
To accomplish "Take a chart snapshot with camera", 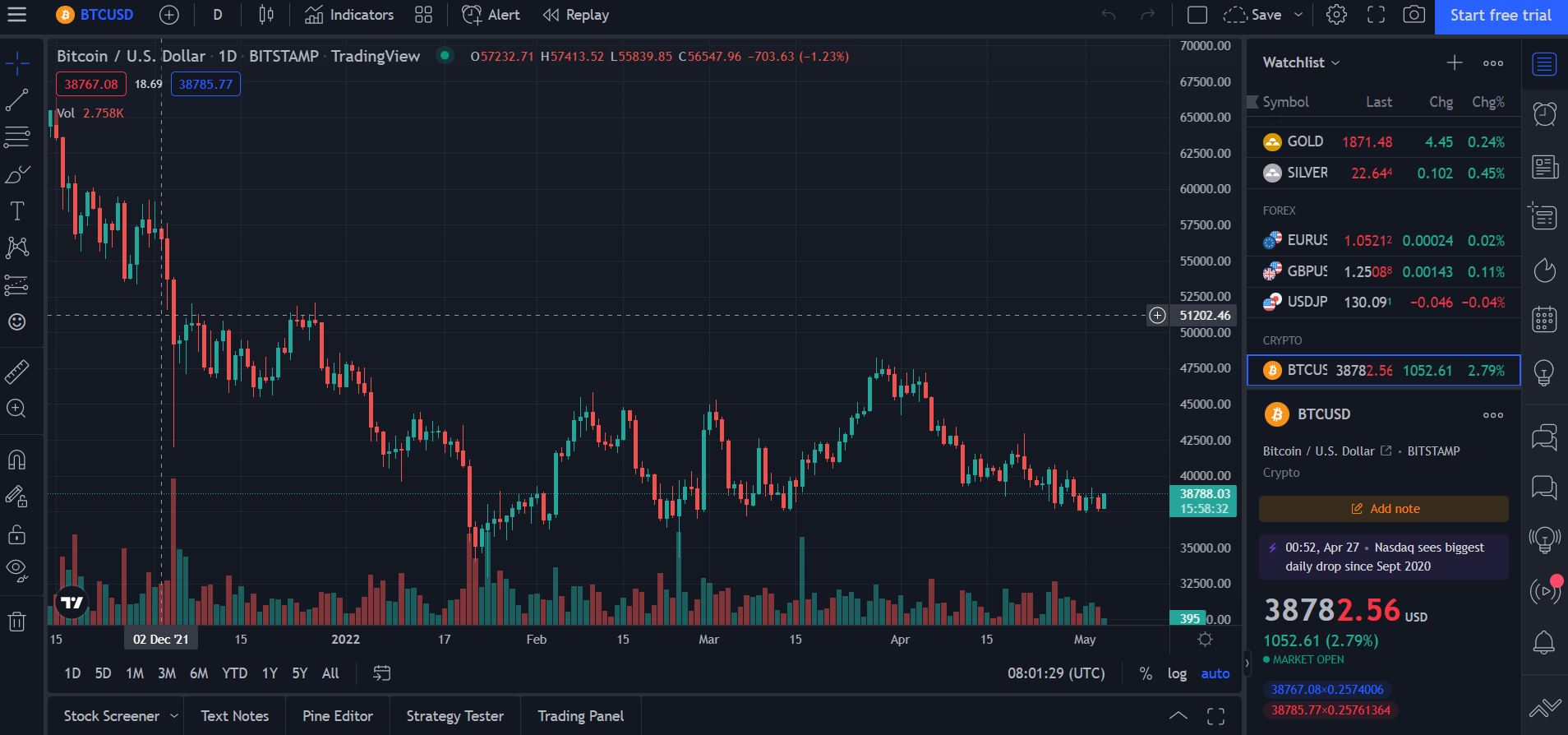I will [x=1414, y=15].
